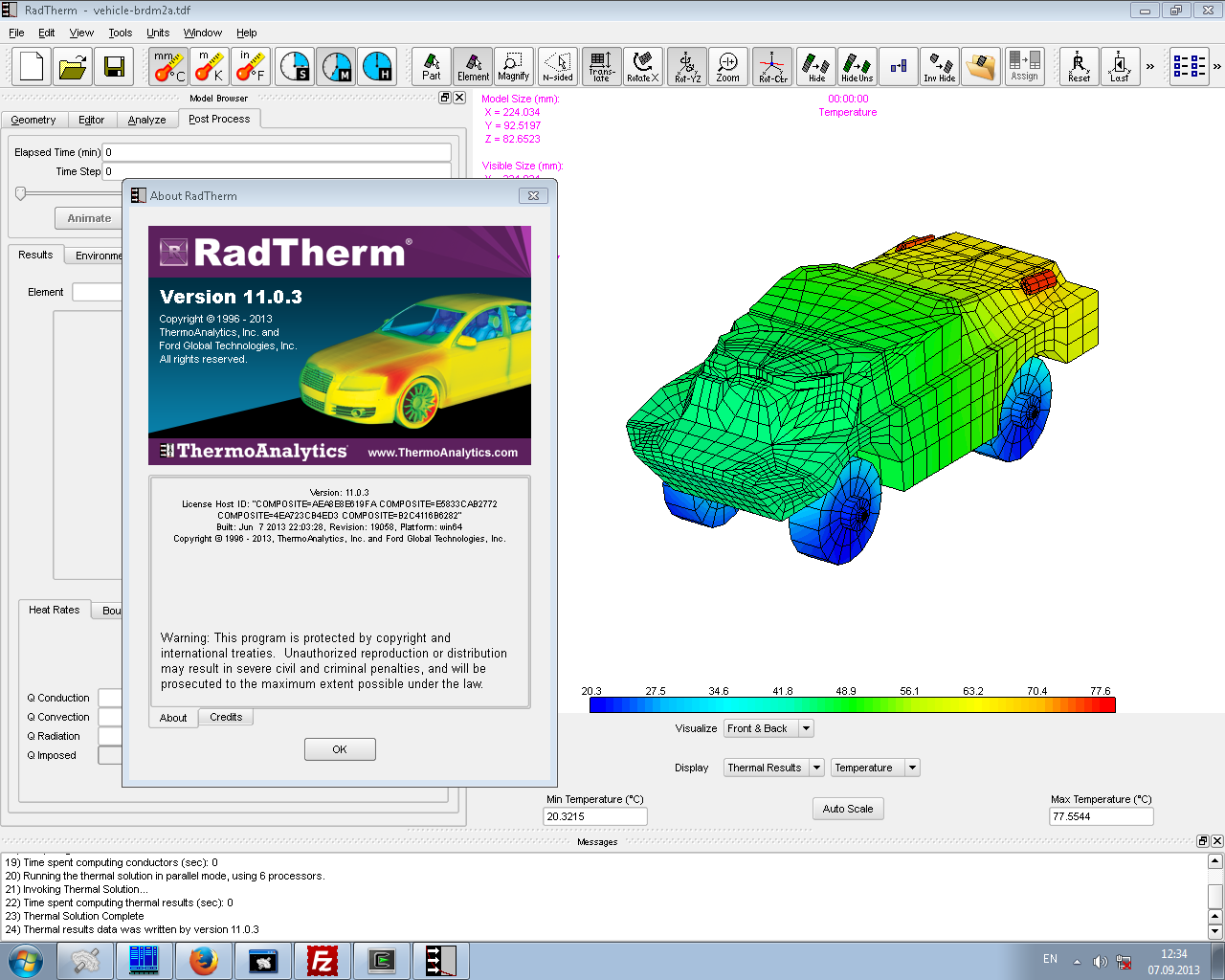Open the blue list options toolbar icon

coord(1189,67)
